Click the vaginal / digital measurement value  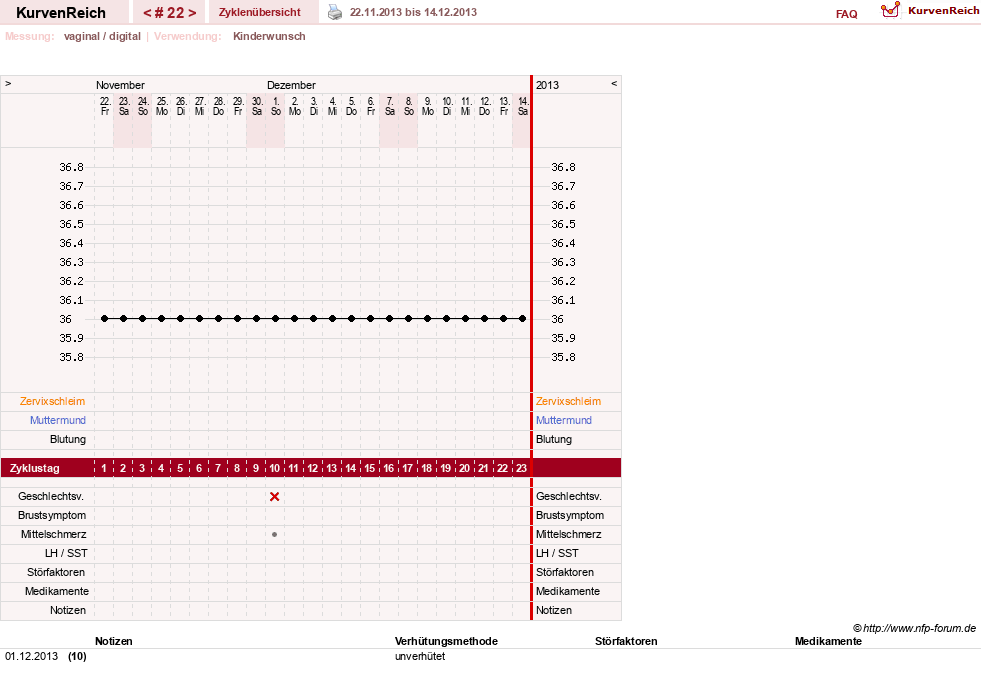coord(102,36)
